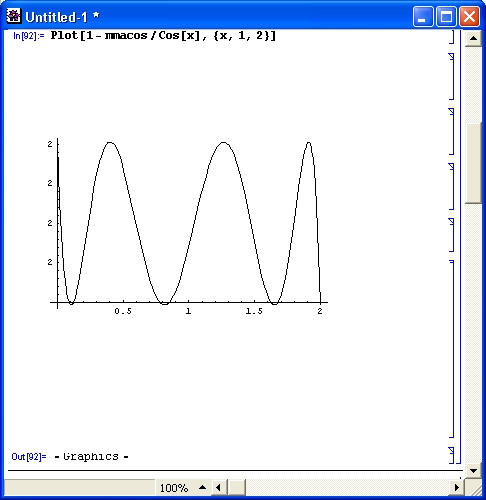Click the Plot input expression text
486x500 pixels.
(x=163, y=35)
